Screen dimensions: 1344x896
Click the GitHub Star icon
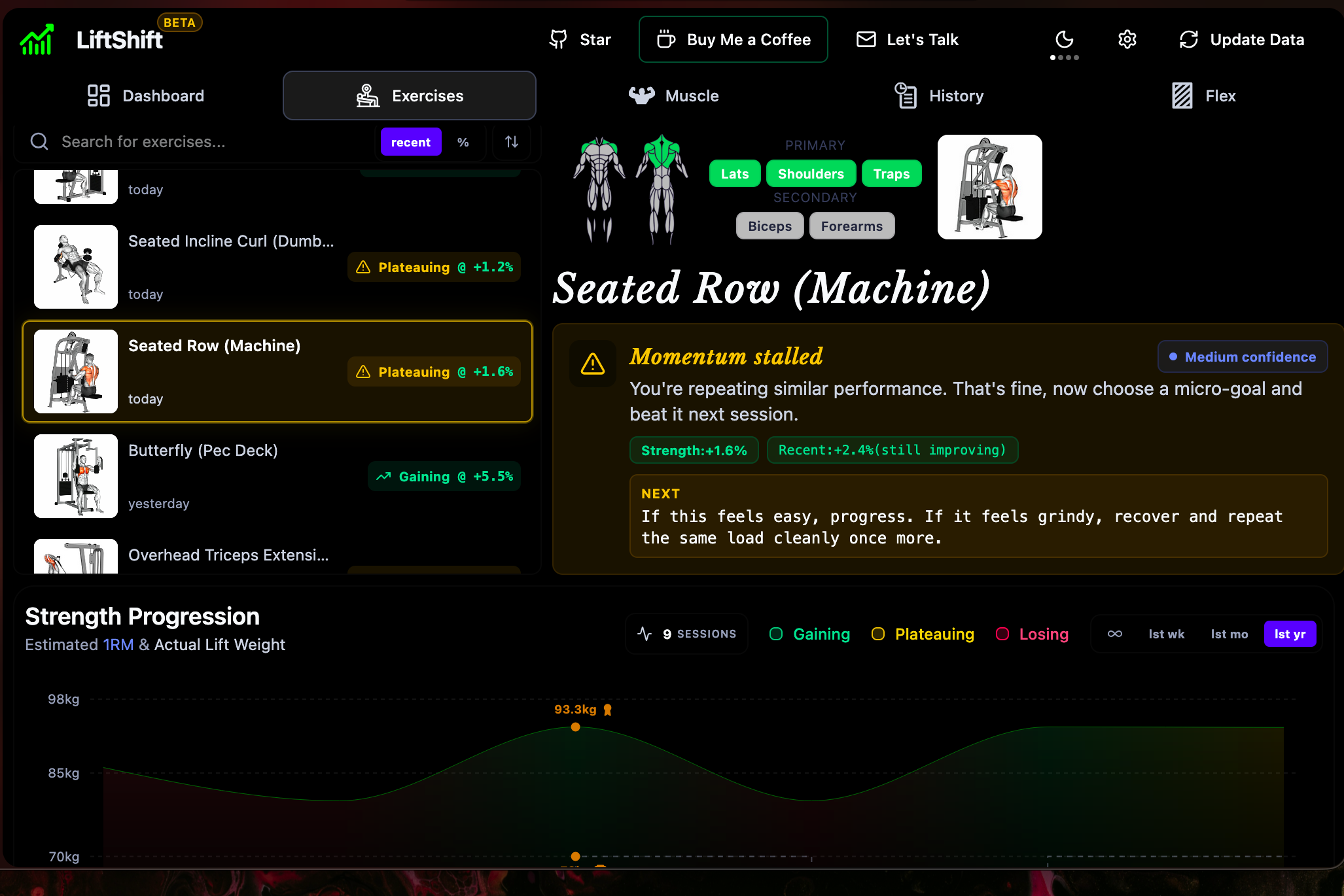click(x=558, y=39)
